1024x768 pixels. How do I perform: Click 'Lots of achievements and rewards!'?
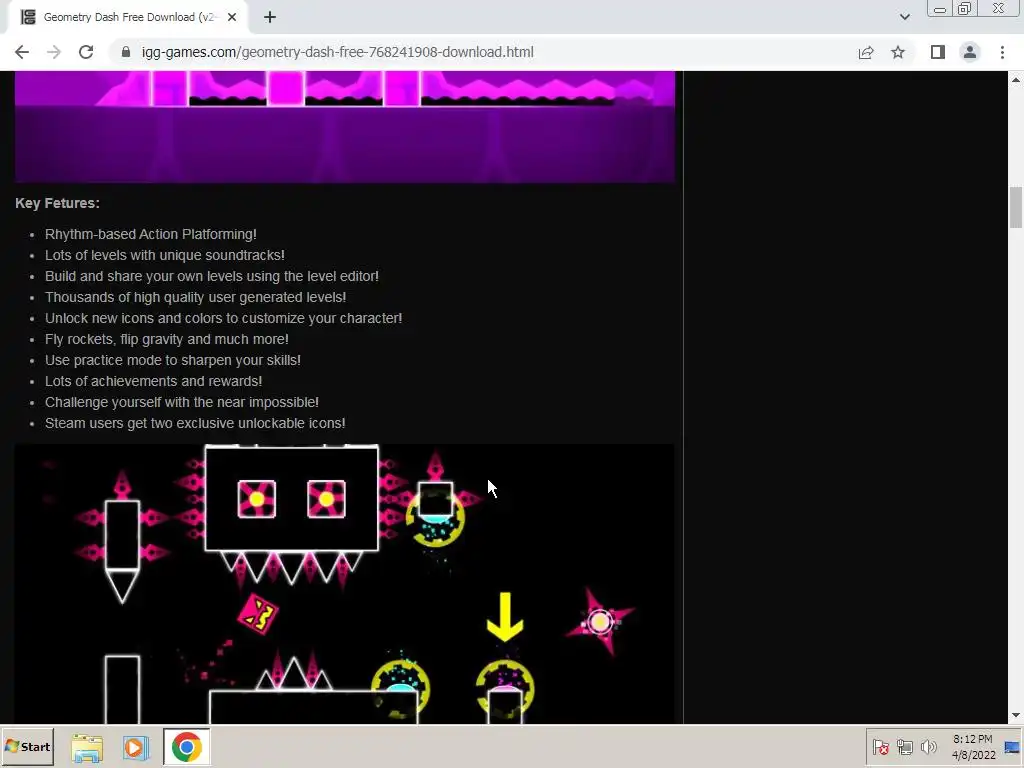153,381
